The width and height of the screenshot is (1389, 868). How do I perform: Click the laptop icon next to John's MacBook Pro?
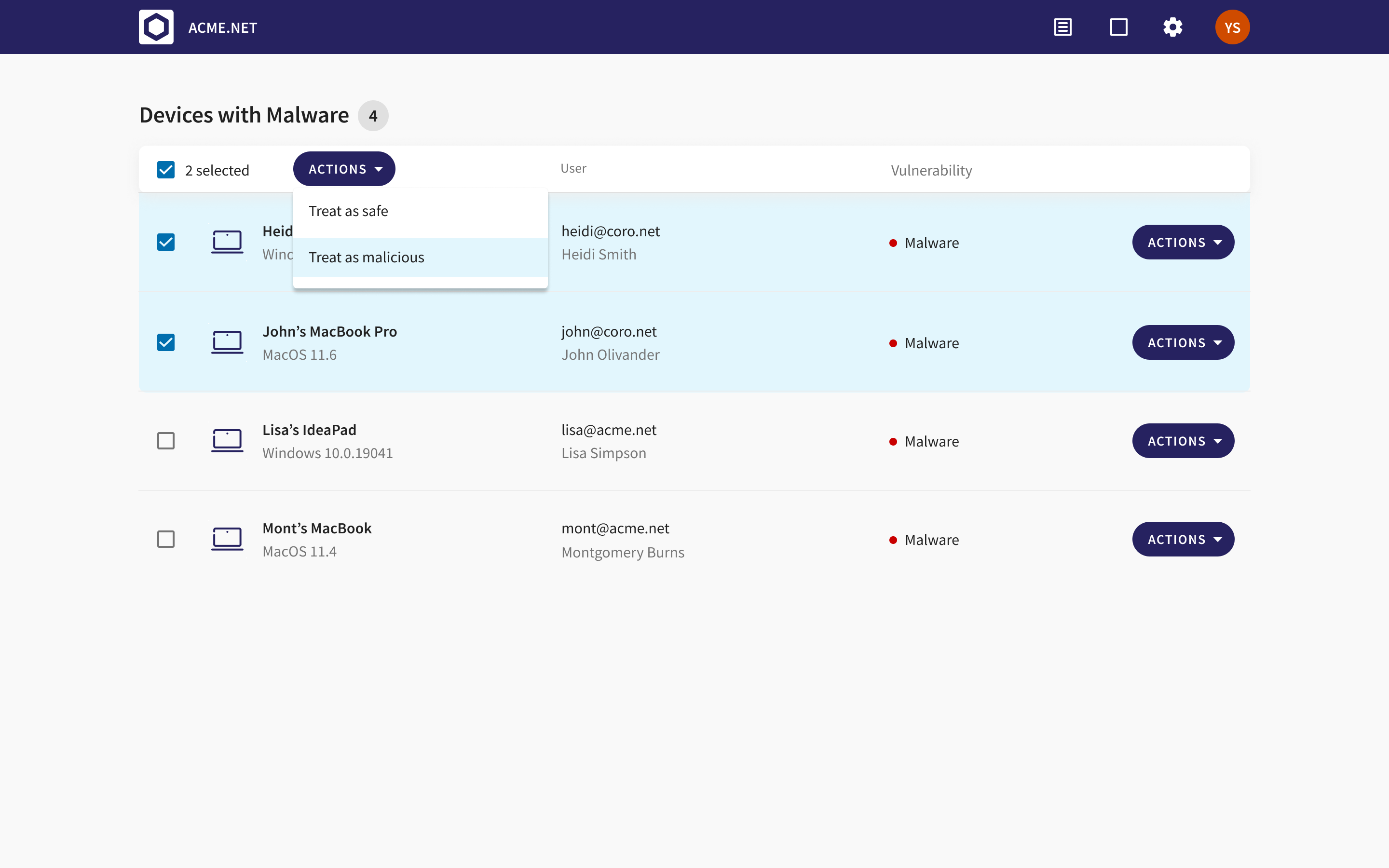[x=227, y=342]
